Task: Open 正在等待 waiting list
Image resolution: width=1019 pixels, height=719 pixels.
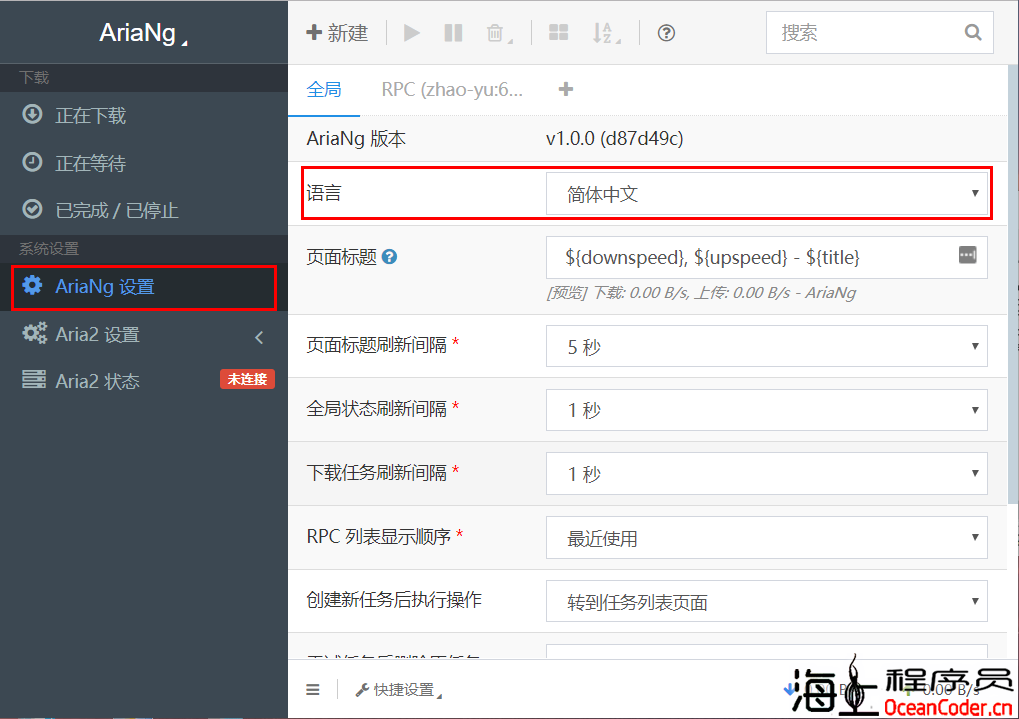Action: pos(143,163)
